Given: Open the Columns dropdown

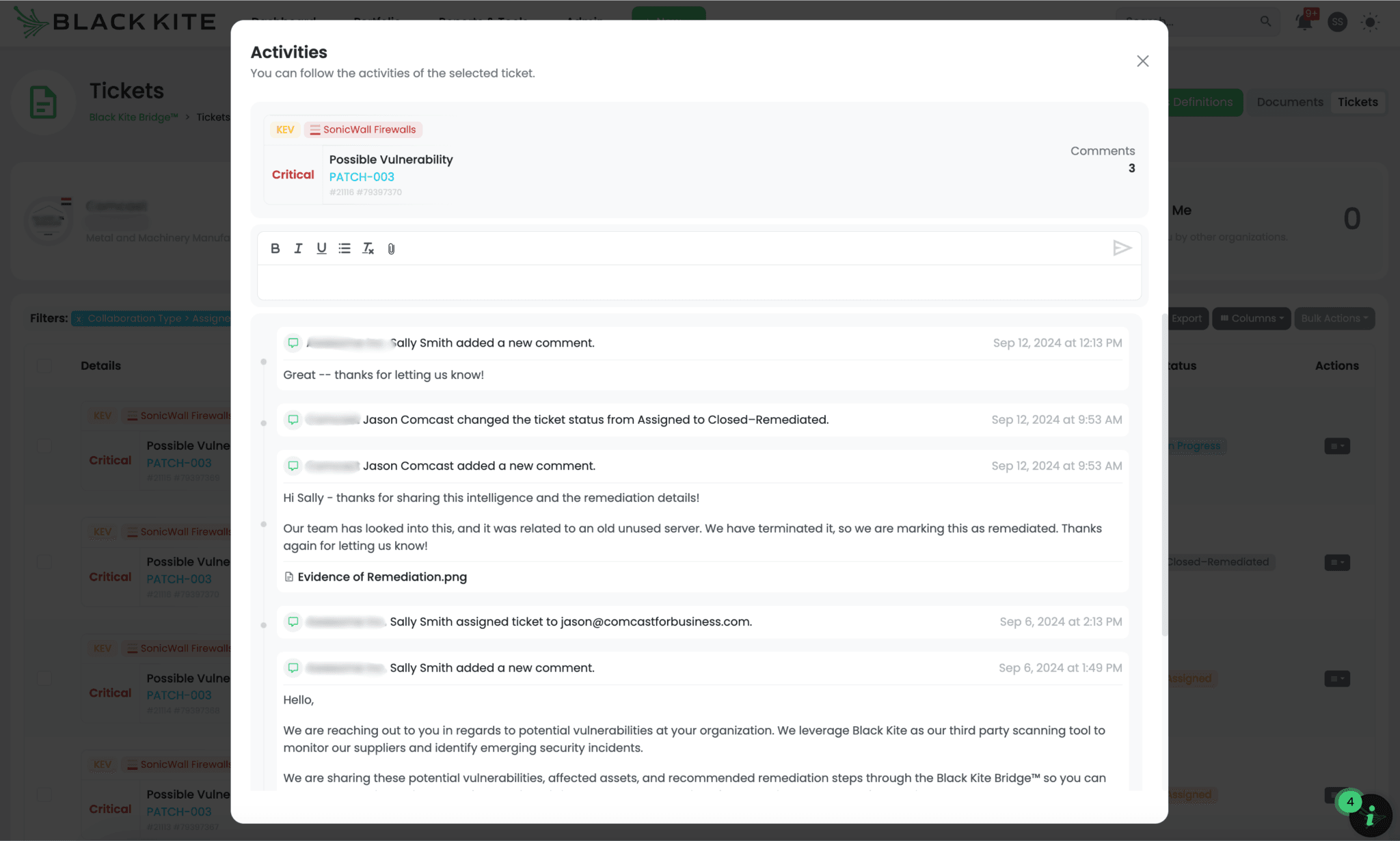Looking at the screenshot, I should pos(1252,318).
